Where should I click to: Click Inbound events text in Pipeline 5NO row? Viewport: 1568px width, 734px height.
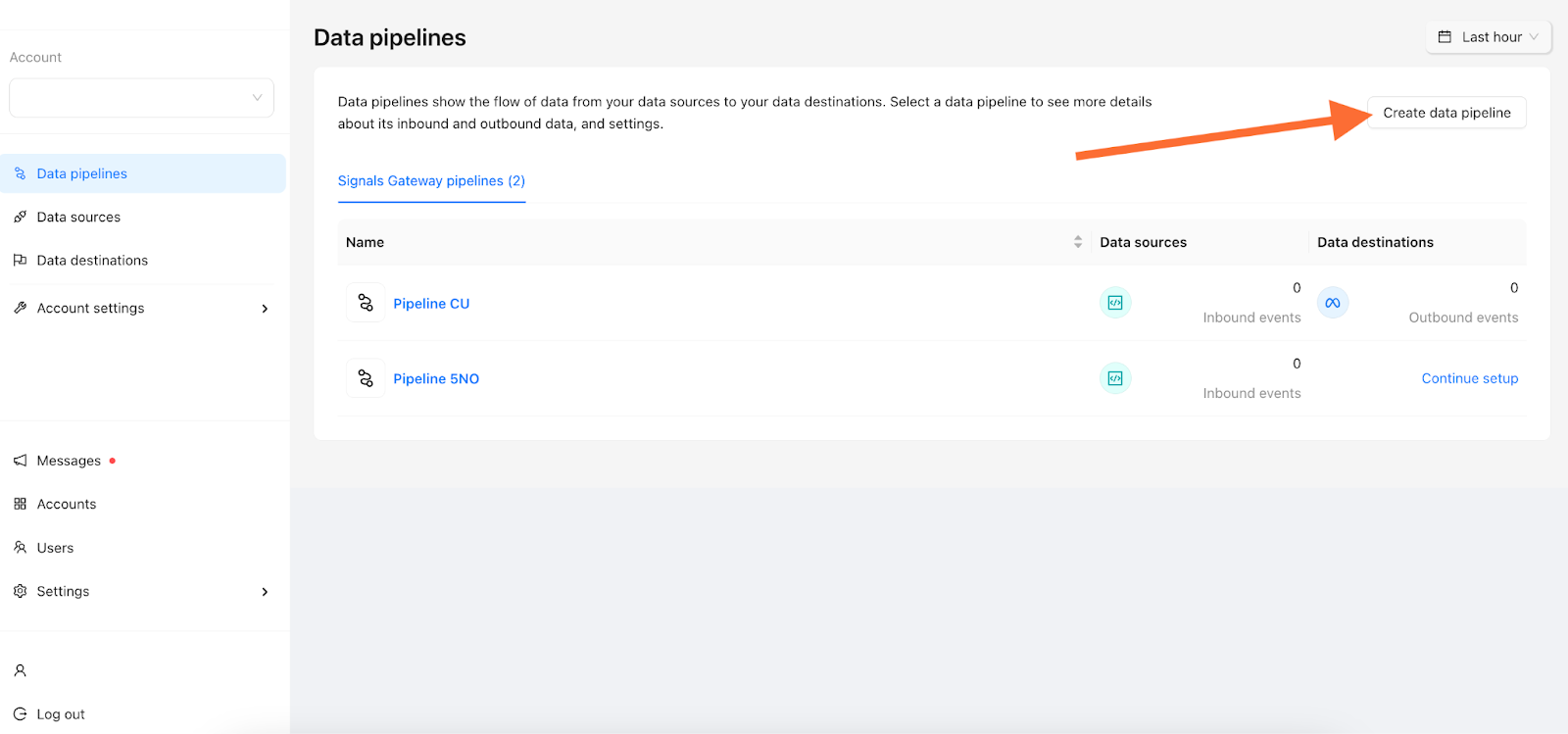pos(1251,393)
